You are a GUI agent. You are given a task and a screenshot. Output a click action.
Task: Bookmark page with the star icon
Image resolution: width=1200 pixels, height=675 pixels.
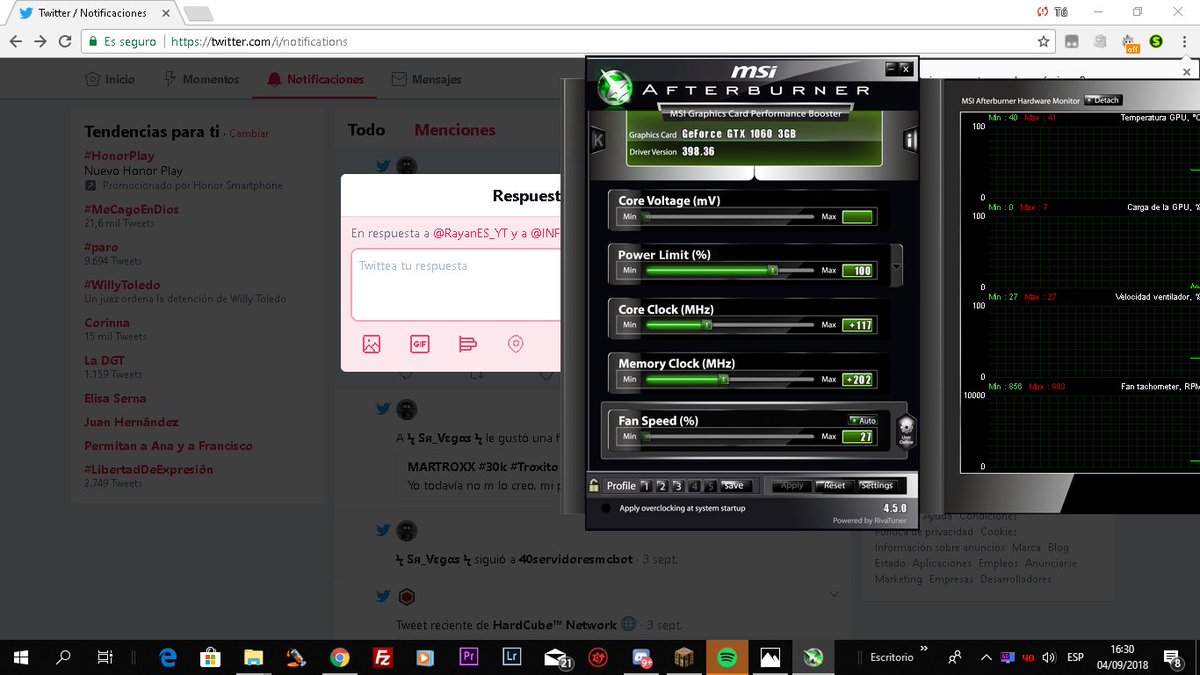(x=1043, y=42)
